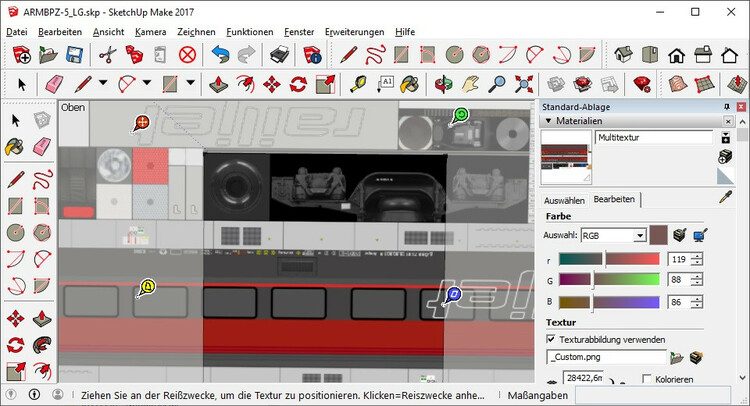
Task: Click the Cut scissors icon
Action: pyautogui.click(x=108, y=55)
